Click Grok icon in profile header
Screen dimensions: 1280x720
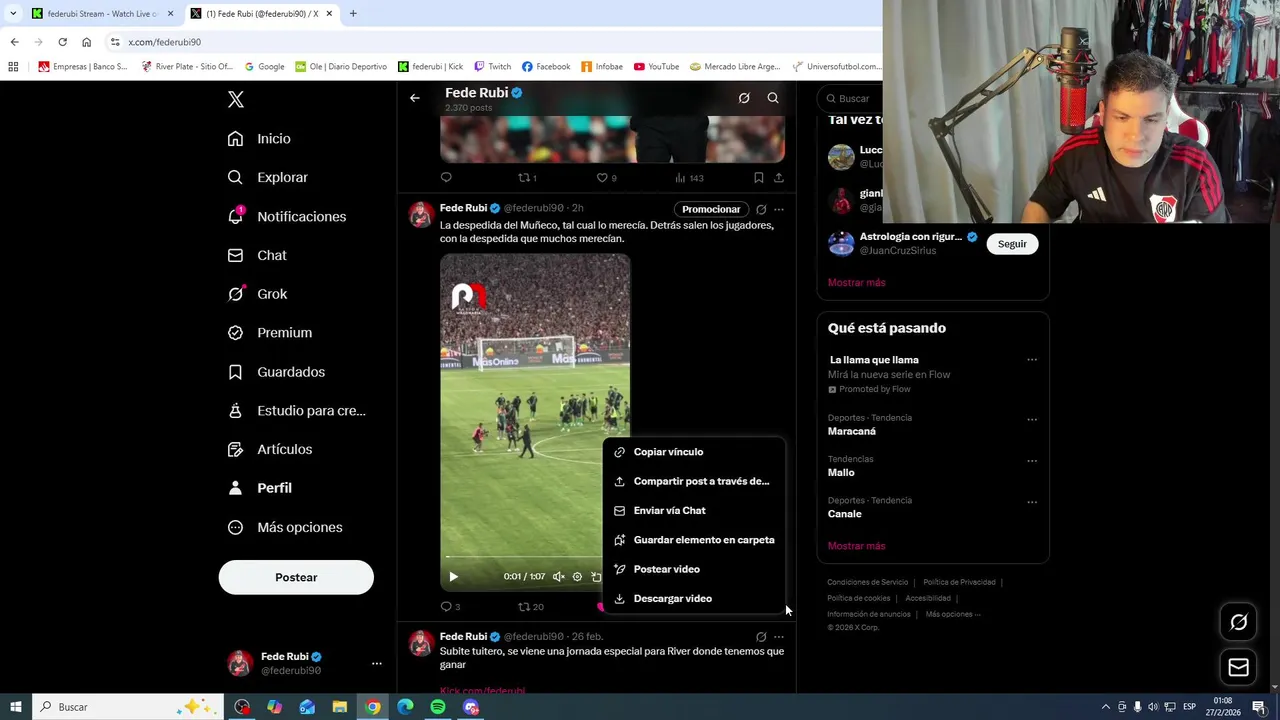(x=744, y=98)
